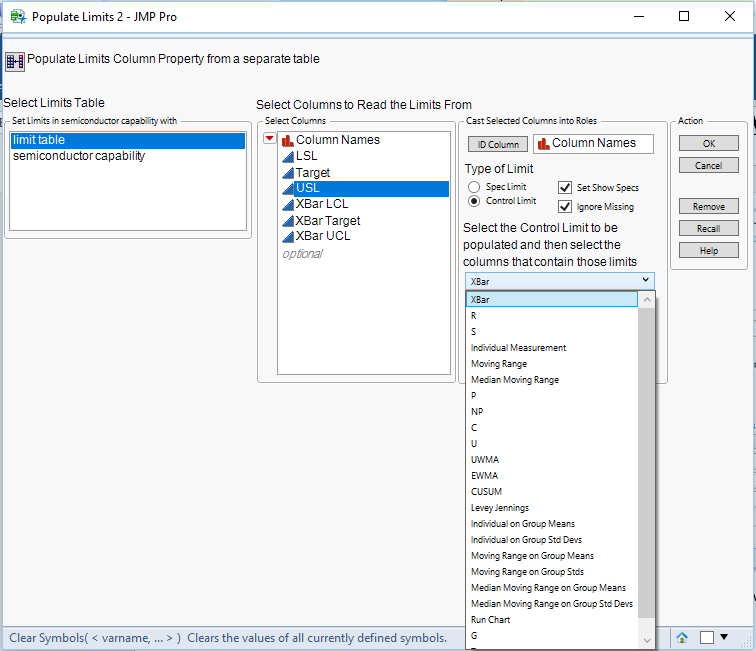756x651 pixels.
Task: Collapse the XBar control limit combo box
Action: point(645,282)
